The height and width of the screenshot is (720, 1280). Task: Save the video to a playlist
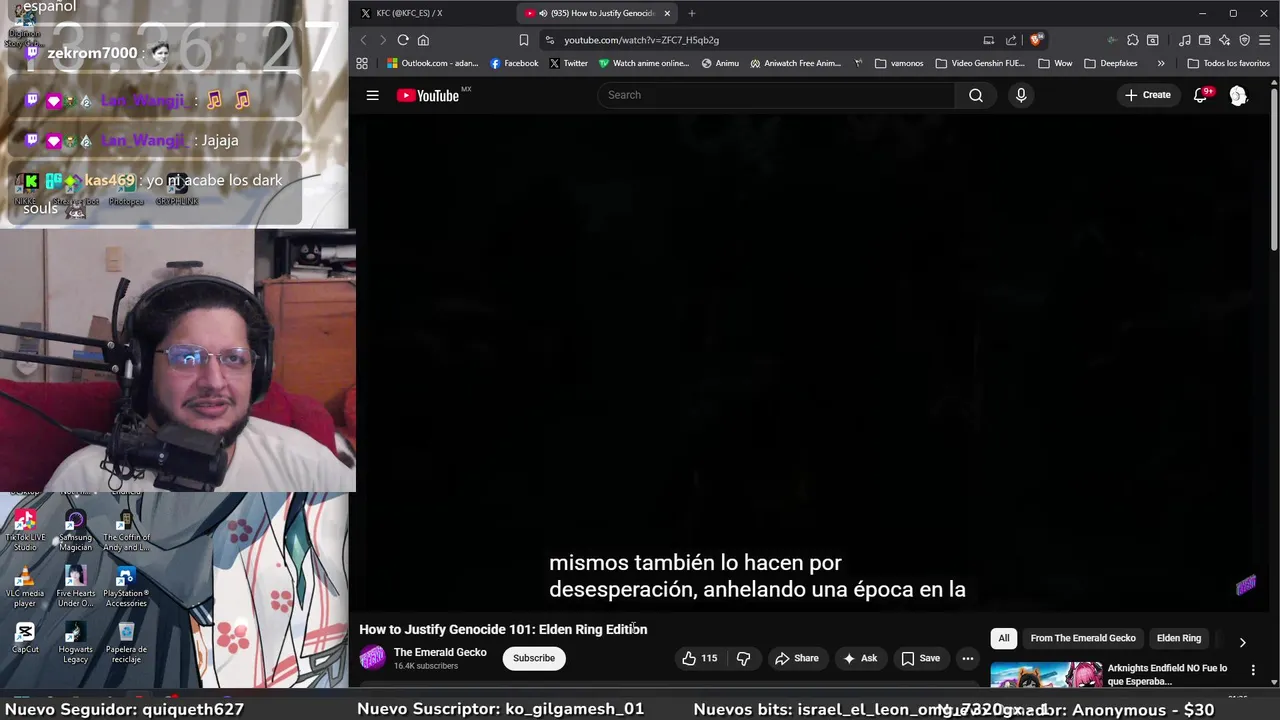coord(921,658)
